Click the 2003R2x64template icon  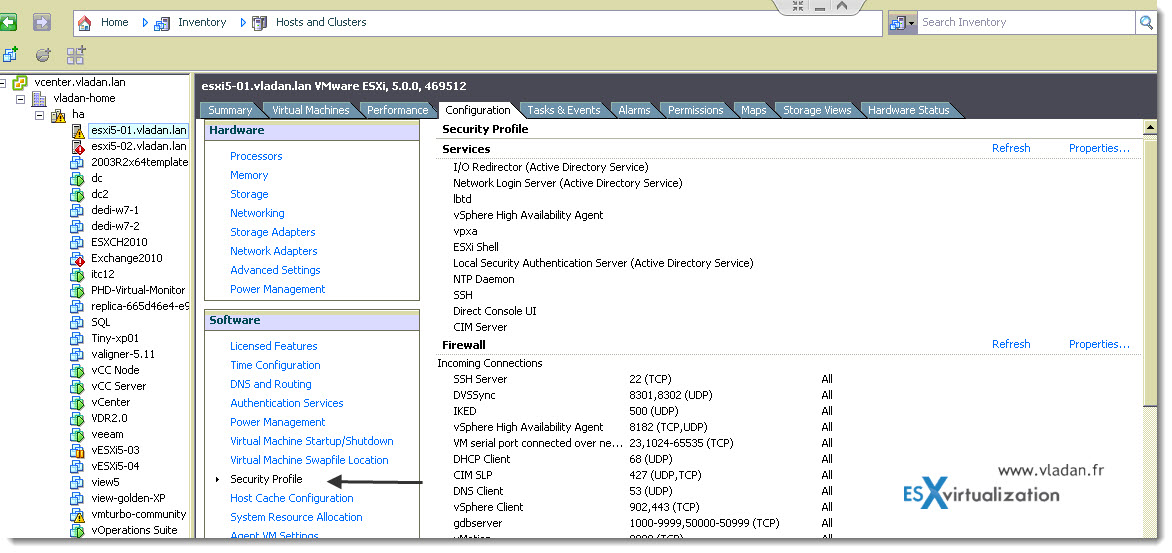(x=78, y=163)
